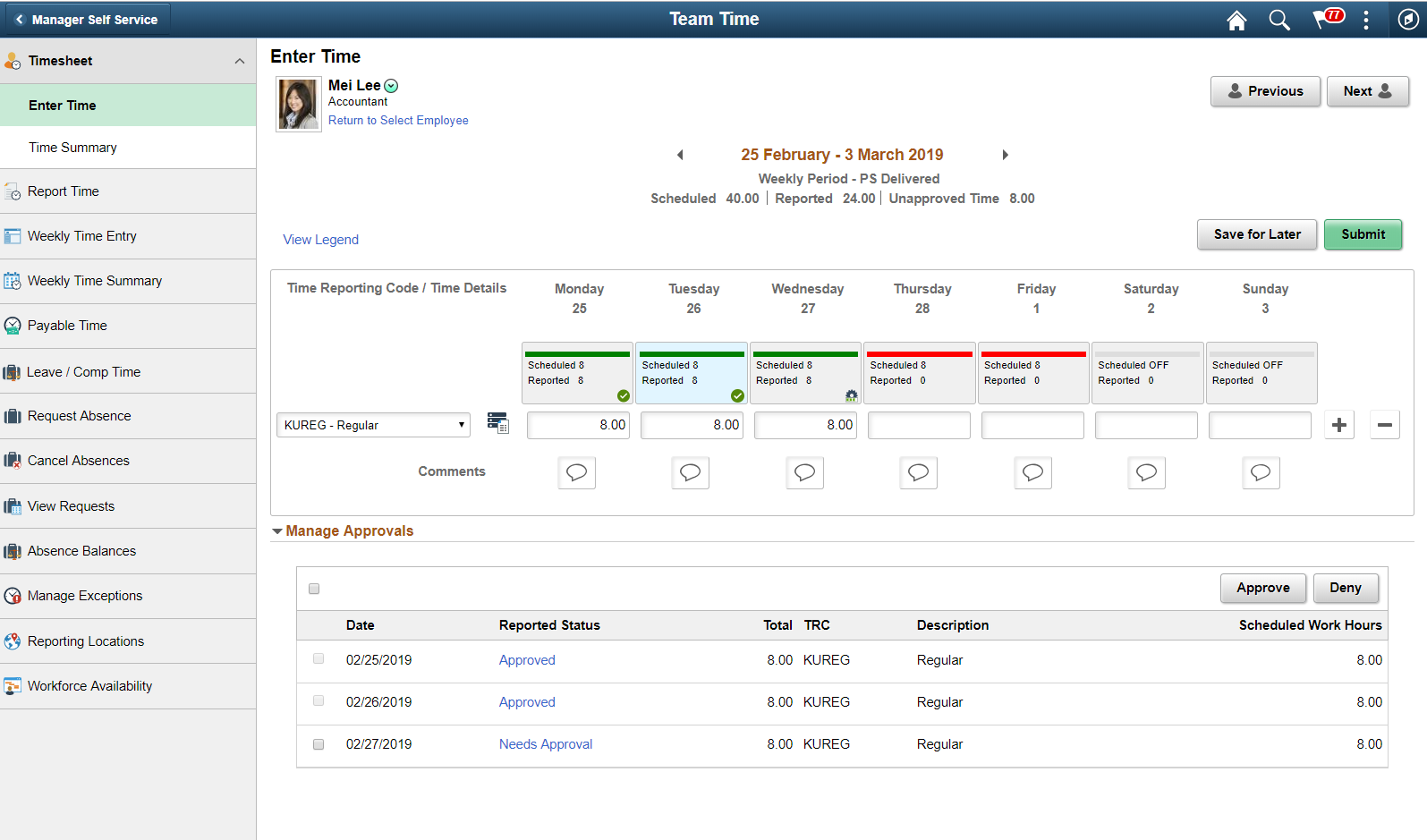Click the approved checkmark on Tuesday tile
Screen dimensions: 1427x840
737,395
